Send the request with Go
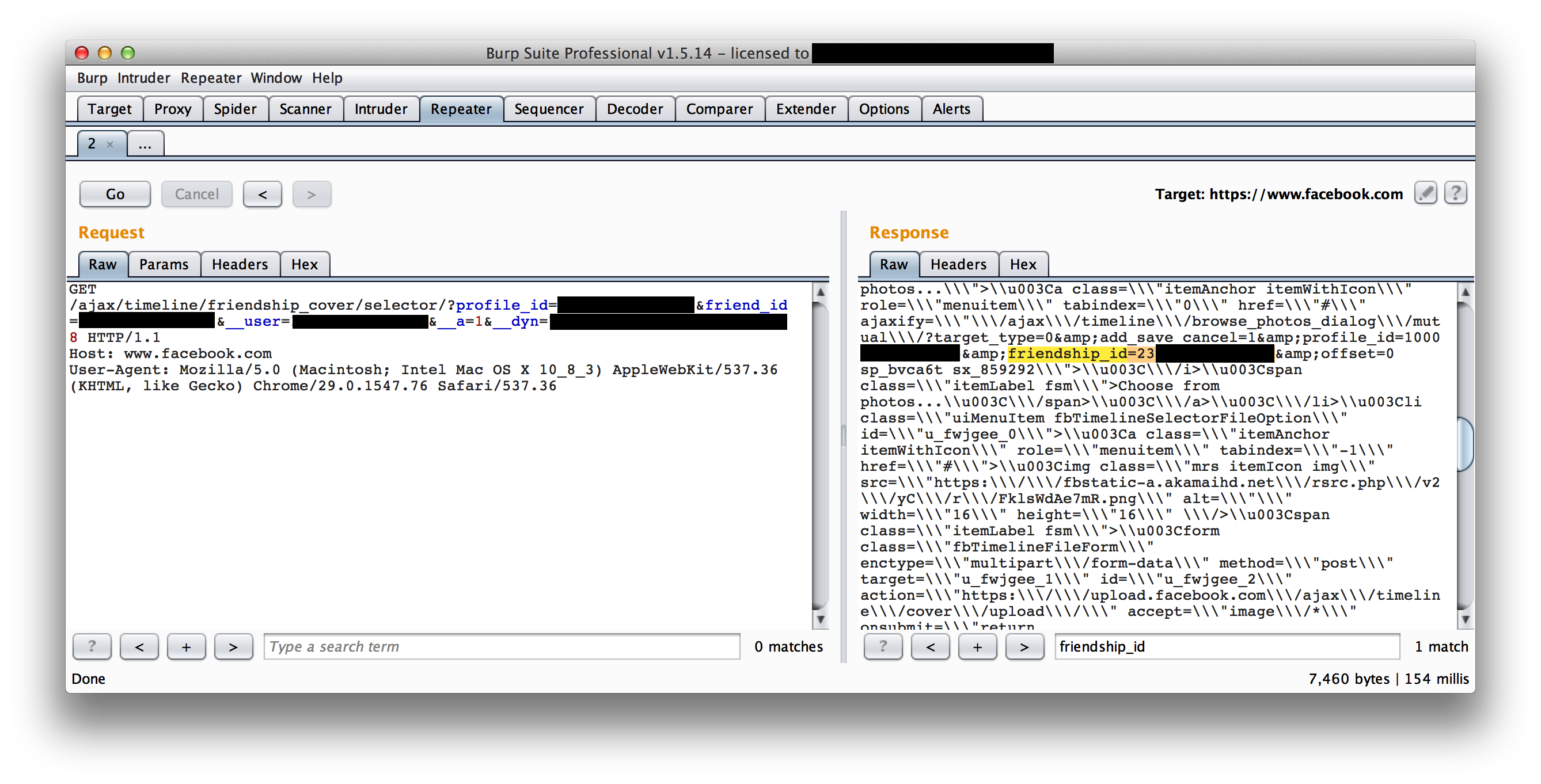This screenshot has width=1541, height=784. click(115, 195)
